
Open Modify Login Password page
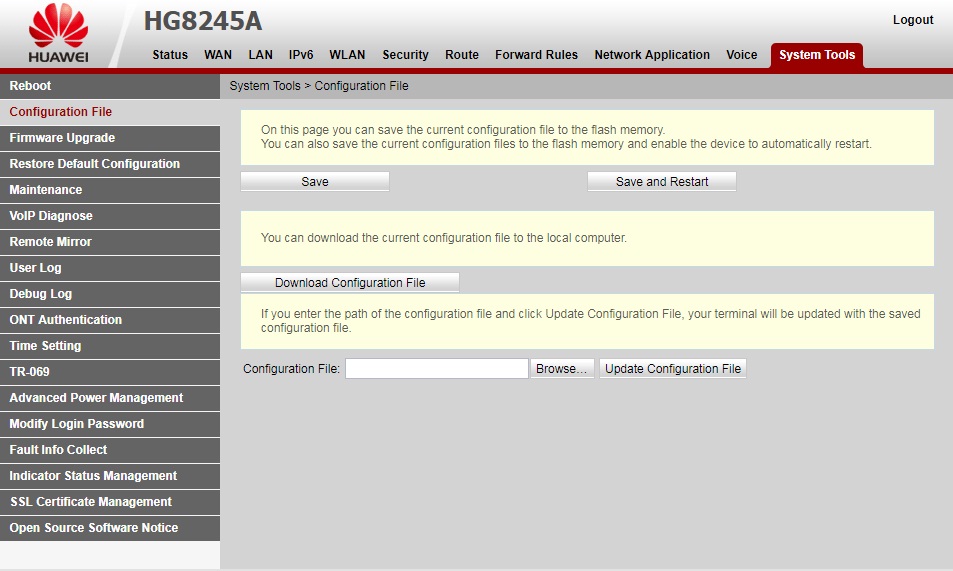point(110,424)
